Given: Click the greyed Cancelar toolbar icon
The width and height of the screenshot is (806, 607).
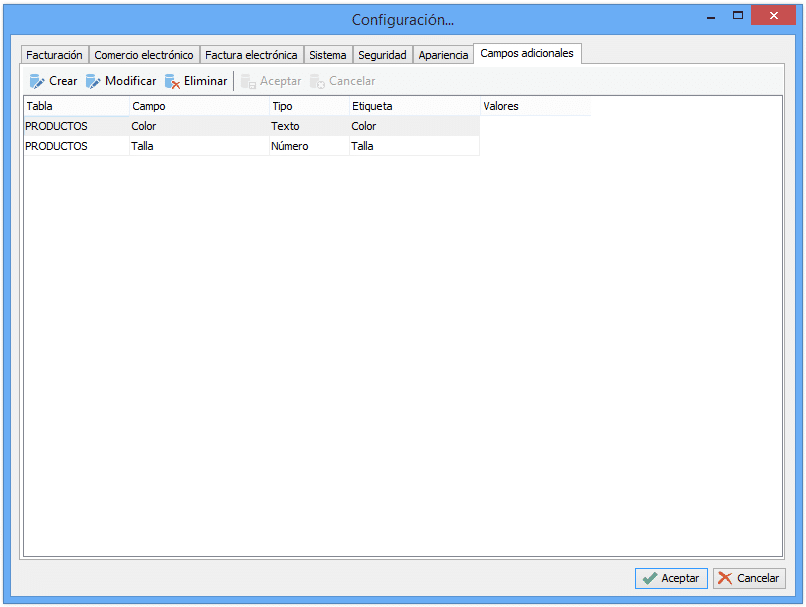Looking at the screenshot, I should (317, 81).
